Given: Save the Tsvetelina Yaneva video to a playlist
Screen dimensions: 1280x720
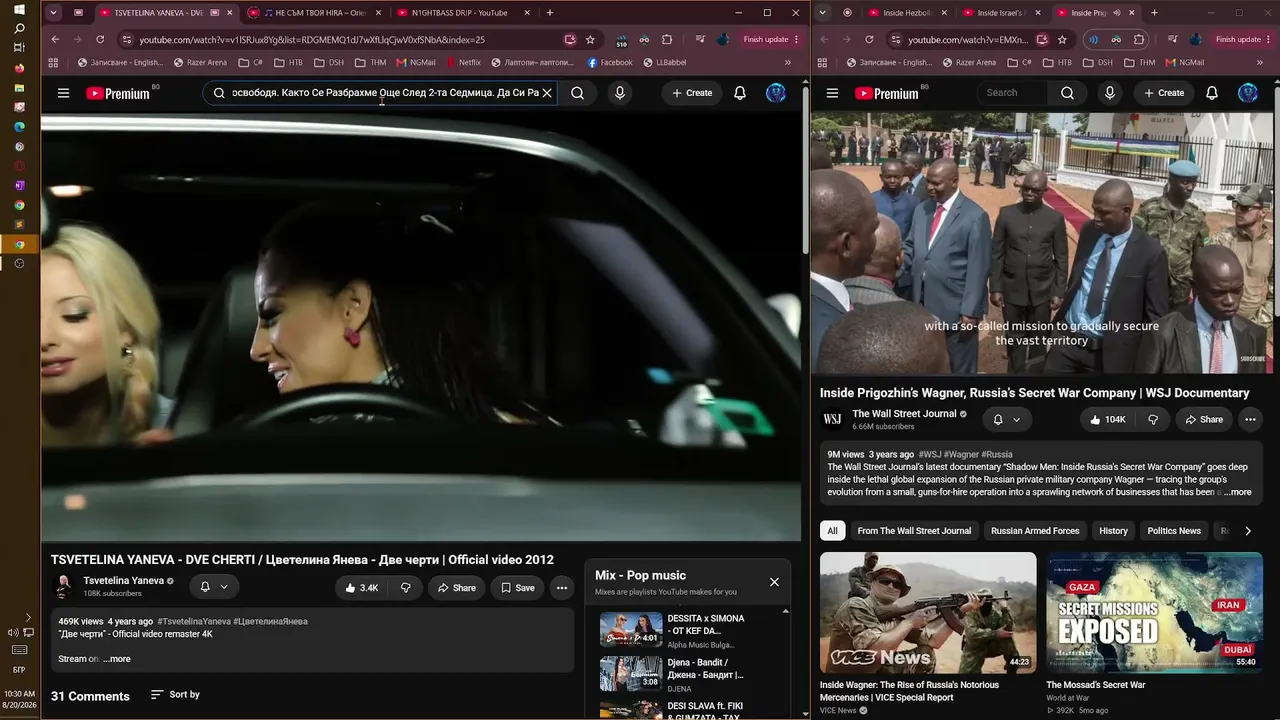Looking at the screenshot, I should point(517,588).
